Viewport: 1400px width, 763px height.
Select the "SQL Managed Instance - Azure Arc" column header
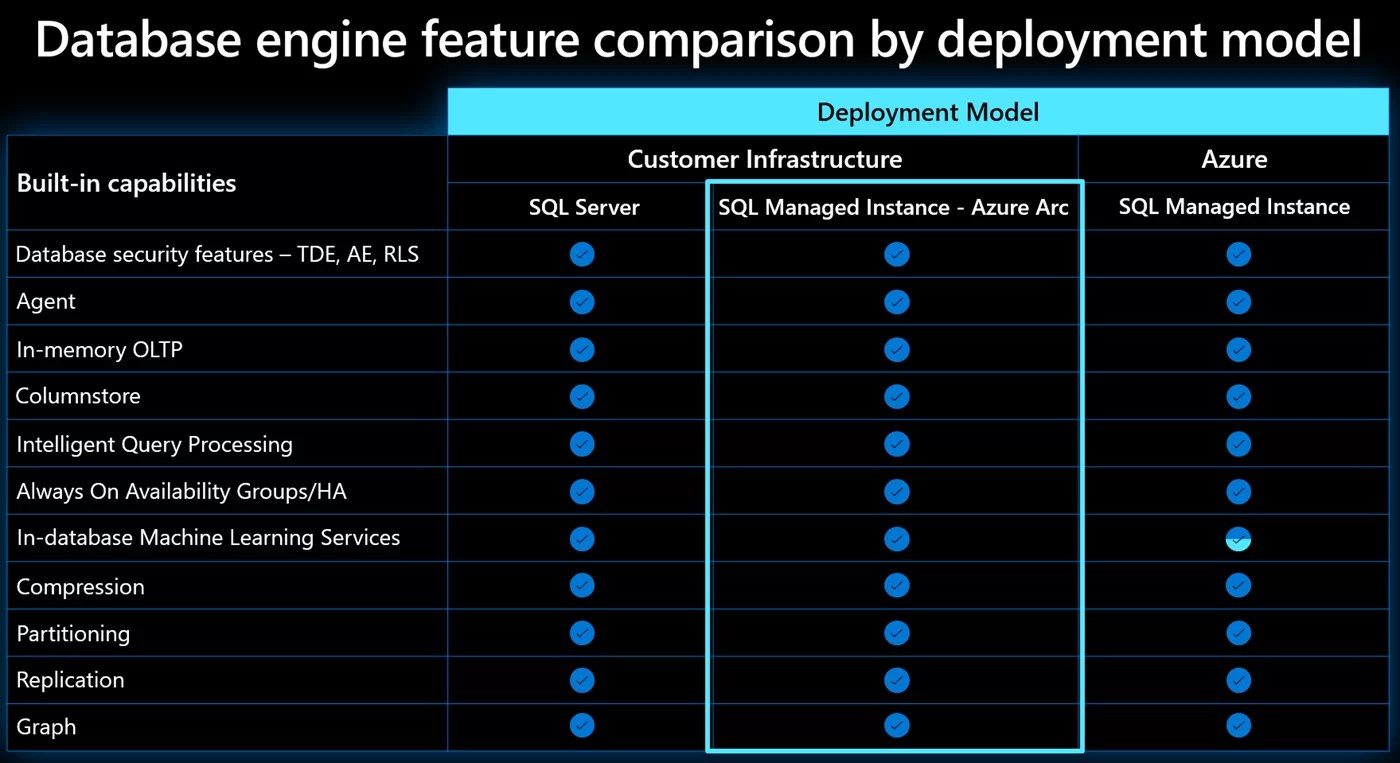coord(894,207)
